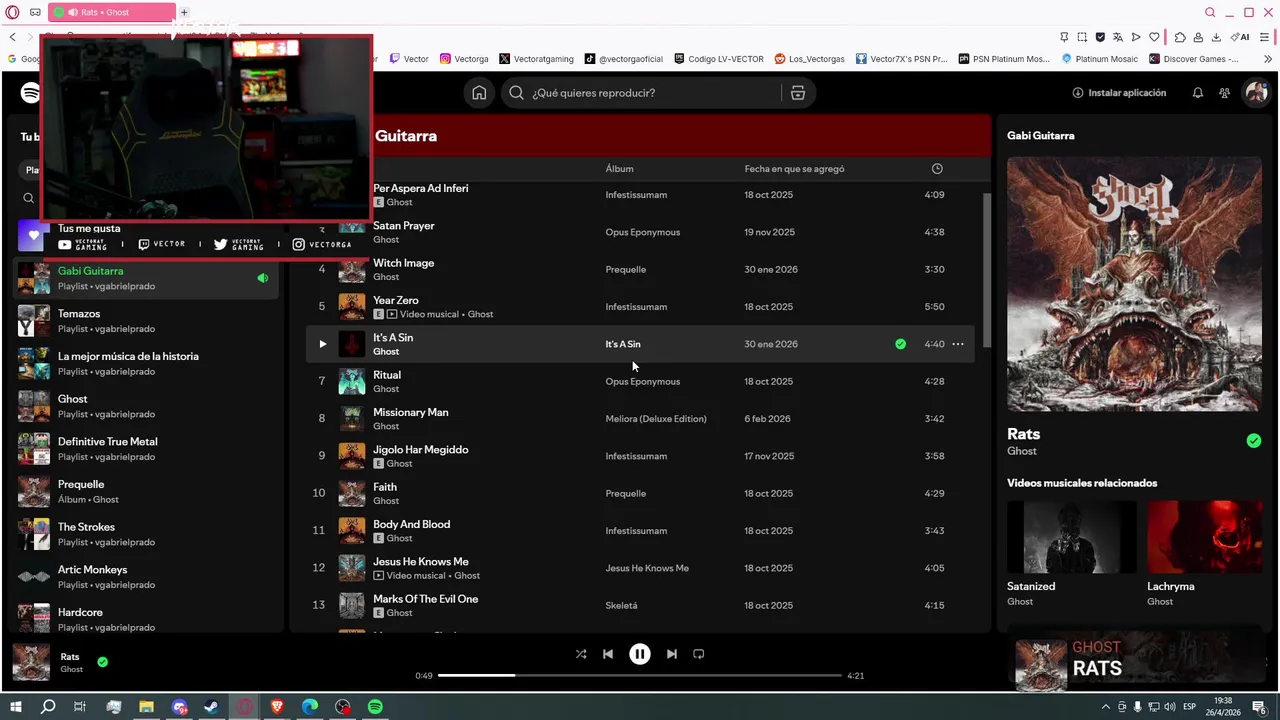Image resolution: width=1280 pixels, height=720 pixels.
Task: Toggle repeat mode
Action: (699, 654)
